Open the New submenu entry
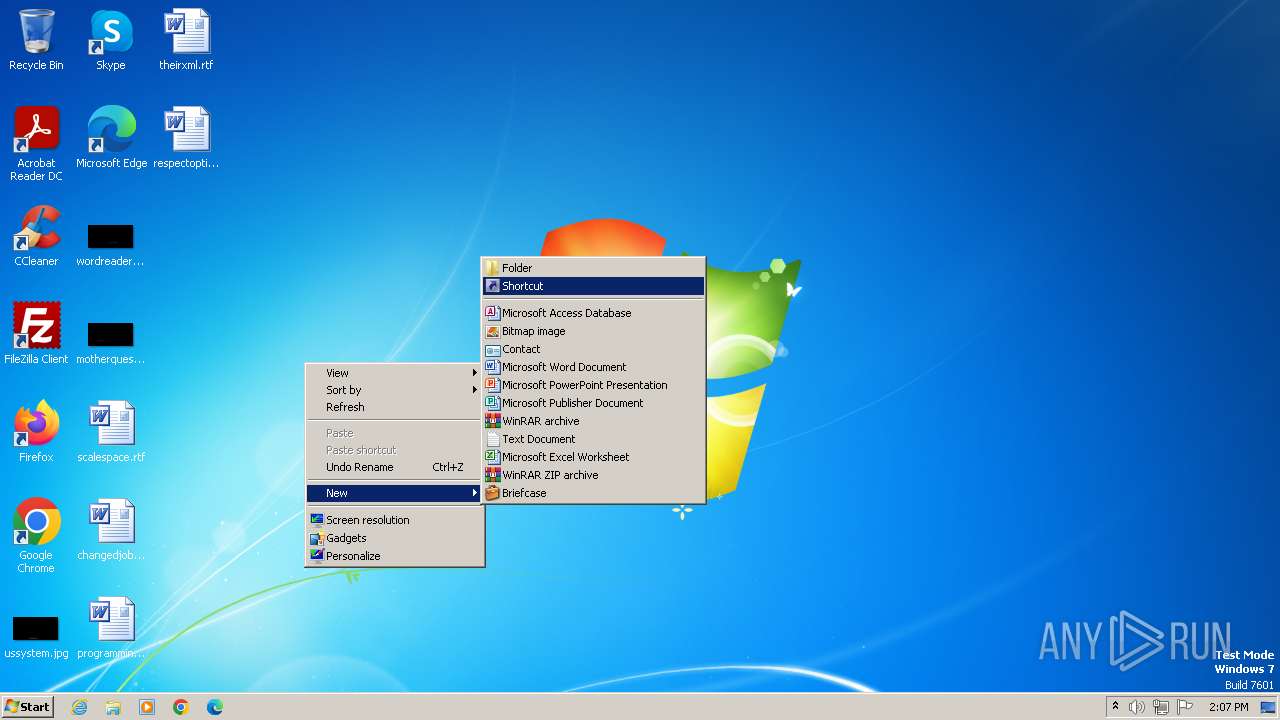 (395, 493)
